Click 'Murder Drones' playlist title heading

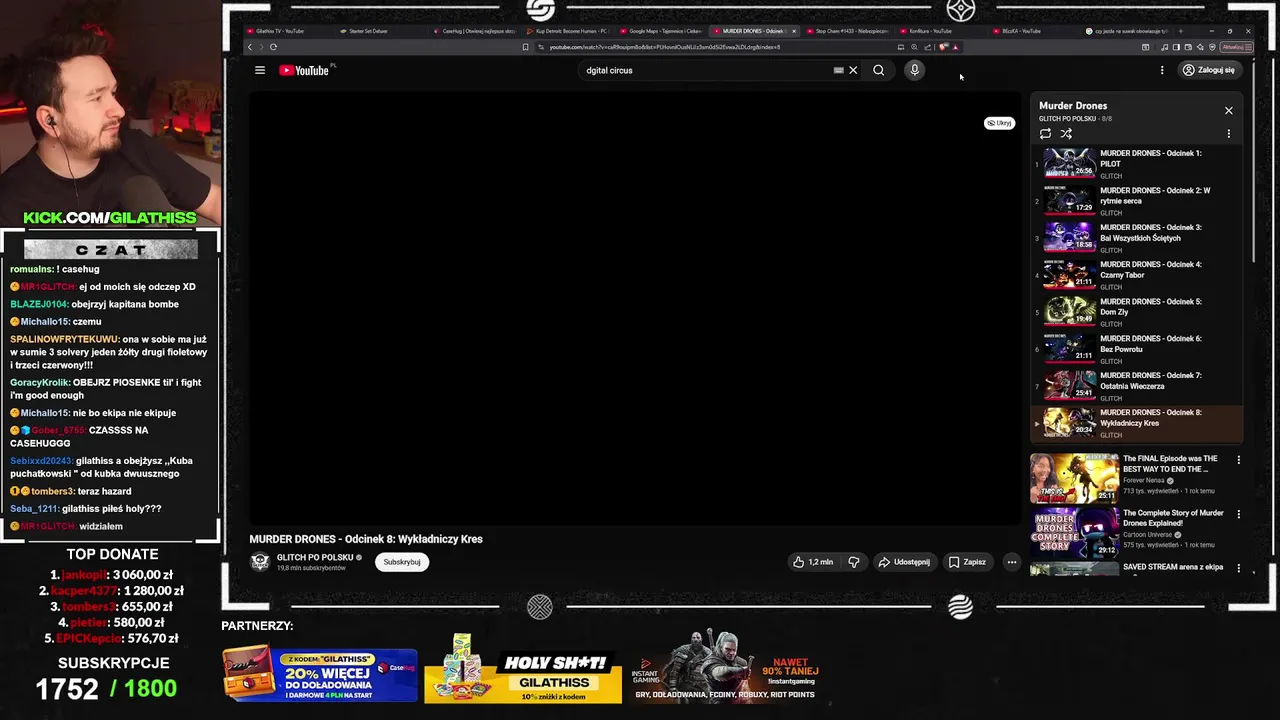coord(1073,106)
